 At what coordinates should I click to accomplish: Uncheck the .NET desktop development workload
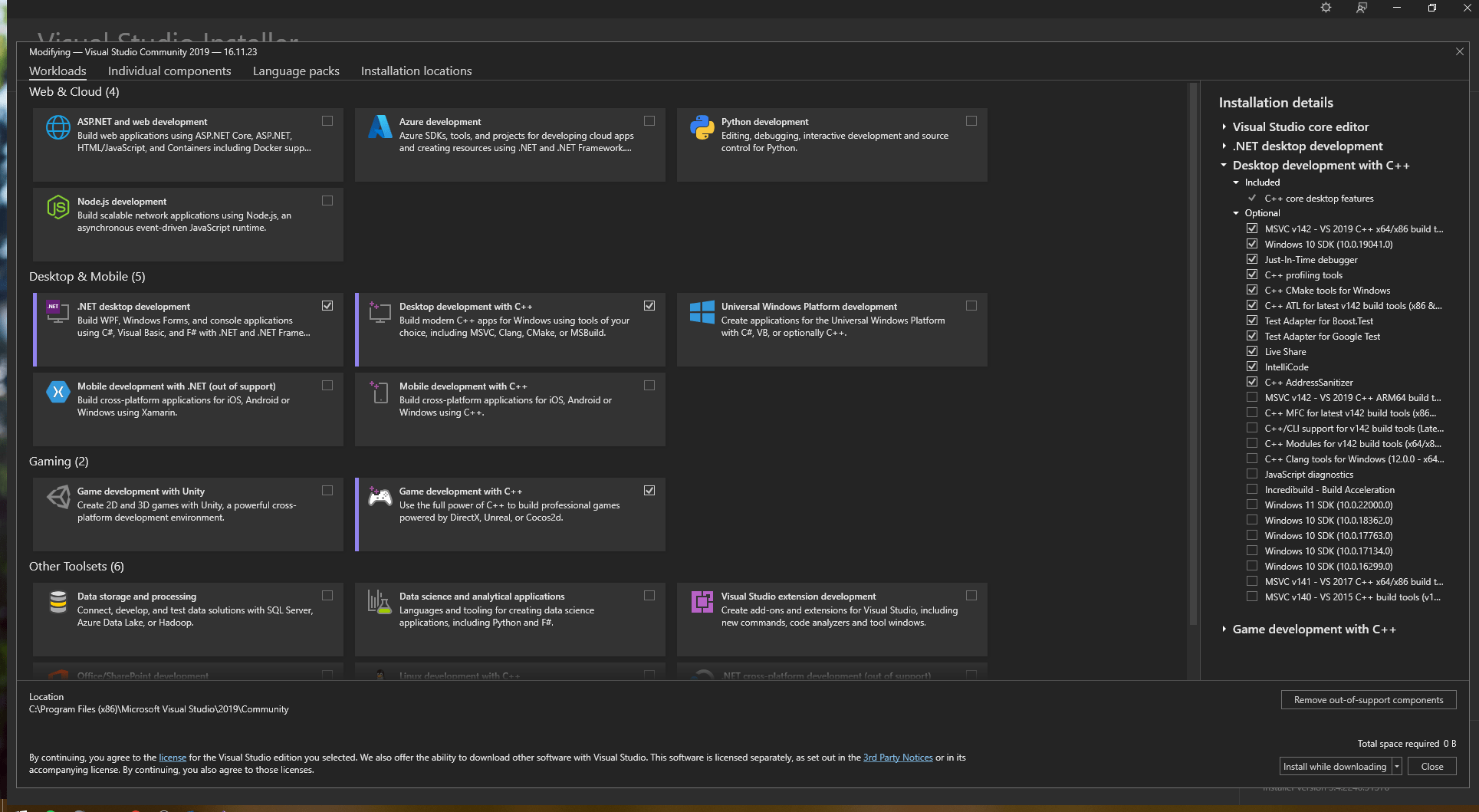327,306
